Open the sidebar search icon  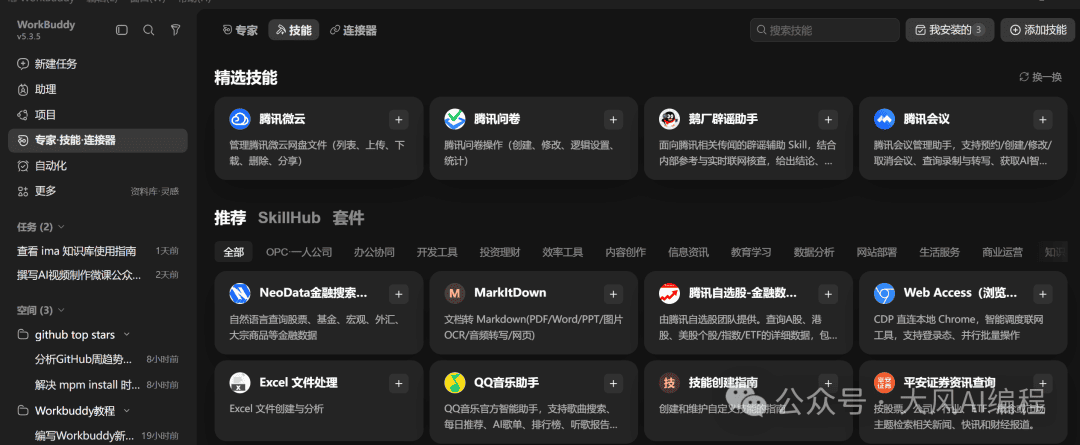point(148,30)
